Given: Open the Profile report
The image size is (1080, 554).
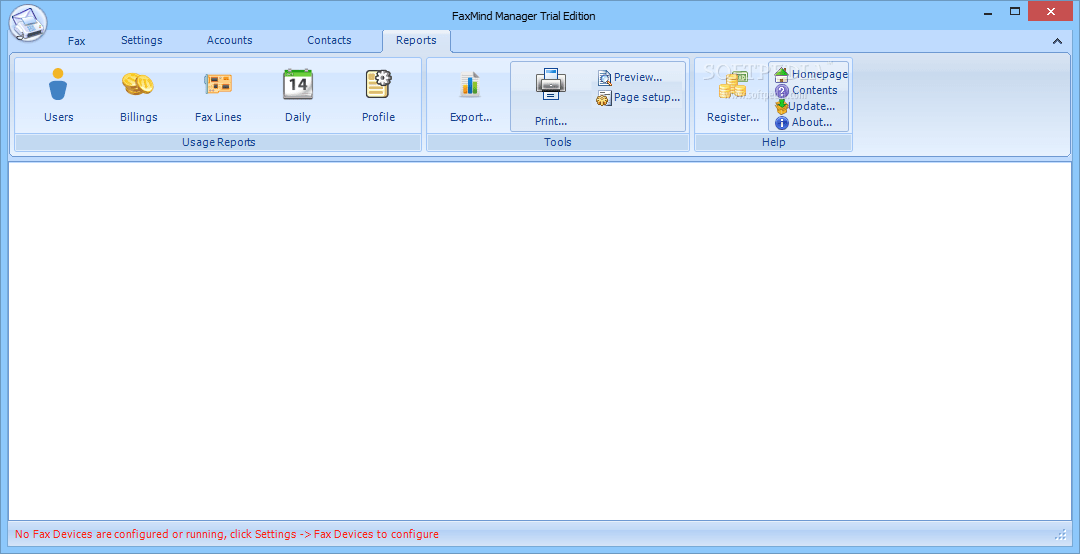Looking at the screenshot, I should (x=378, y=96).
